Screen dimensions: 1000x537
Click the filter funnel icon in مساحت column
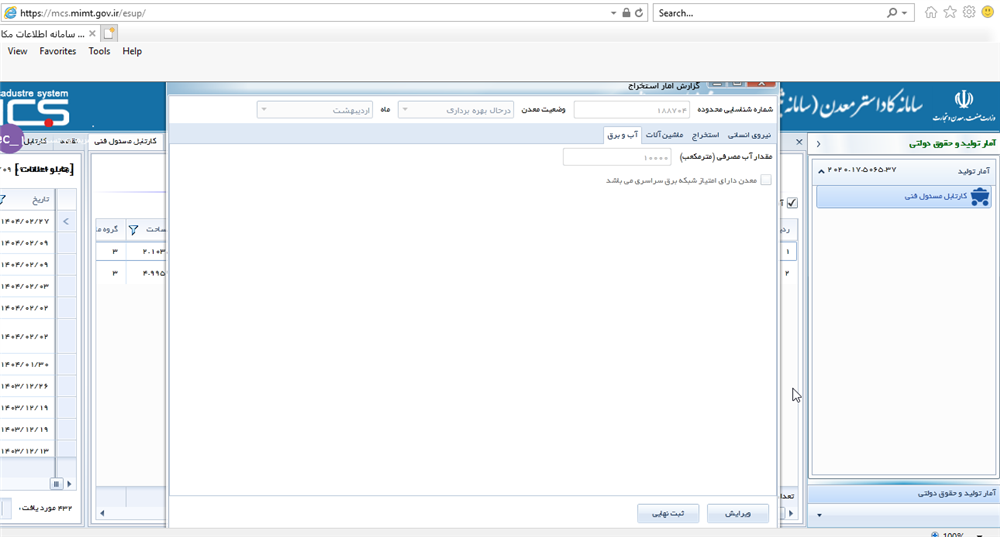(x=133, y=230)
